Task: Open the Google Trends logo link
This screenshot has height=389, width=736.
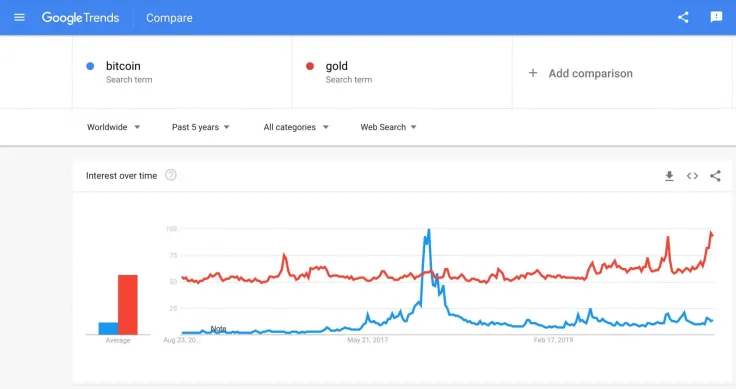Action: [x=80, y=18]
